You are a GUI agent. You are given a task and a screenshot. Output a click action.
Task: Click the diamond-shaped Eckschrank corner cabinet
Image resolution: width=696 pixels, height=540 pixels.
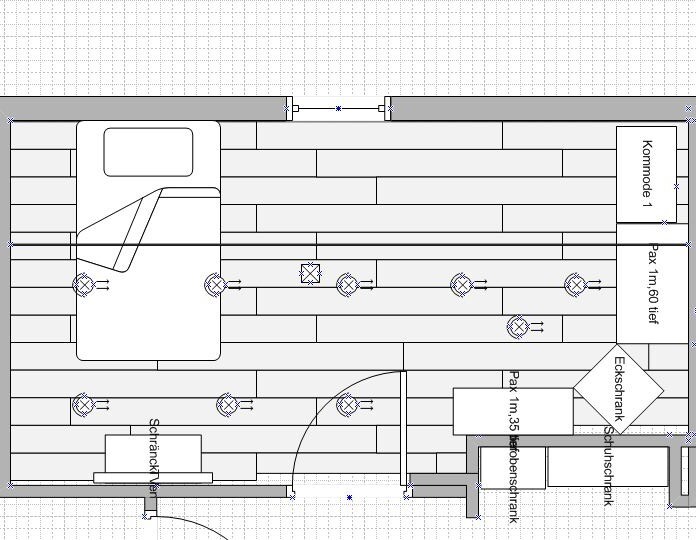[619, 388]
